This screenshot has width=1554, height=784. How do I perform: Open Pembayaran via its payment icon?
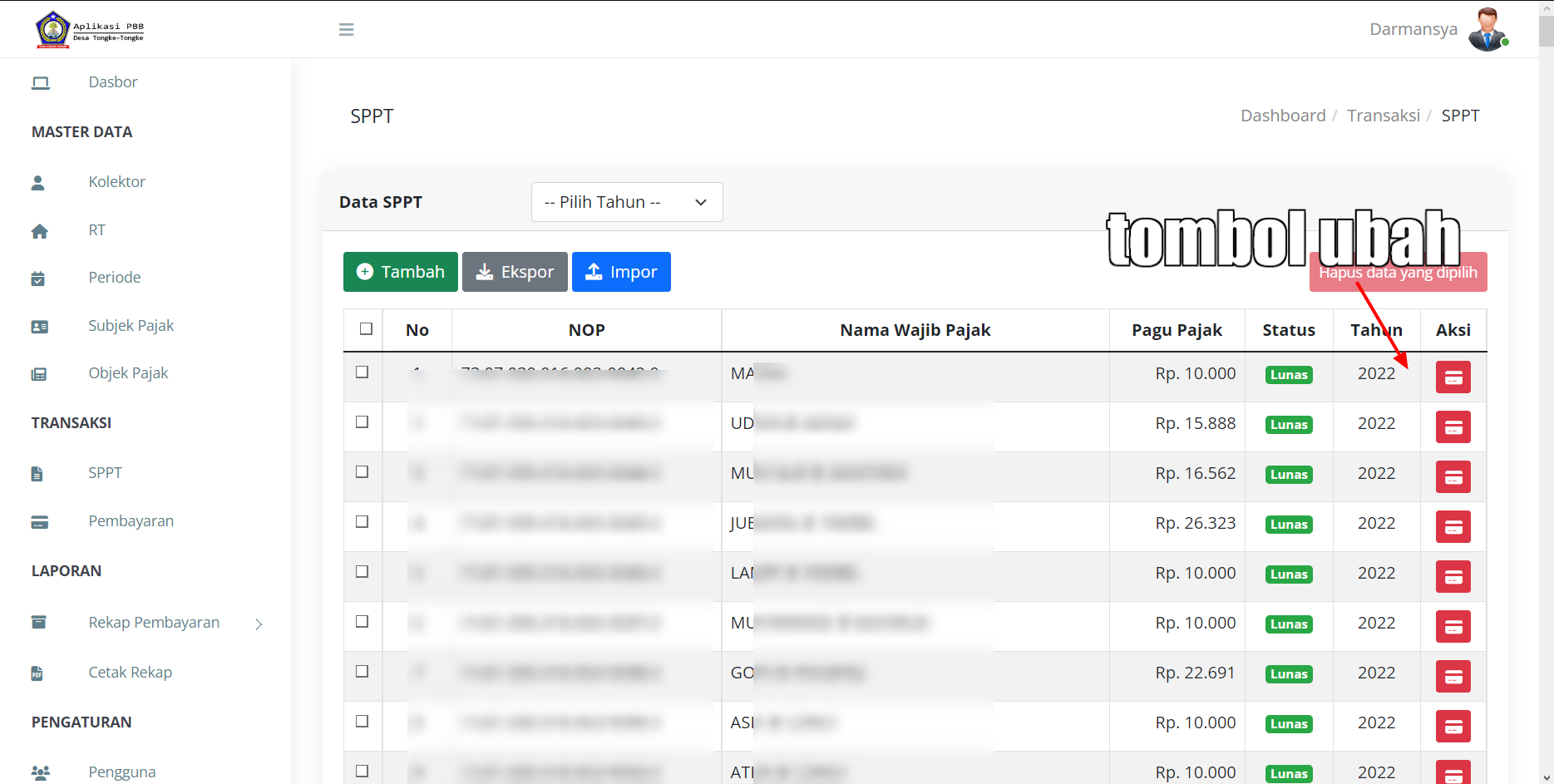click(x=39, y=521)
